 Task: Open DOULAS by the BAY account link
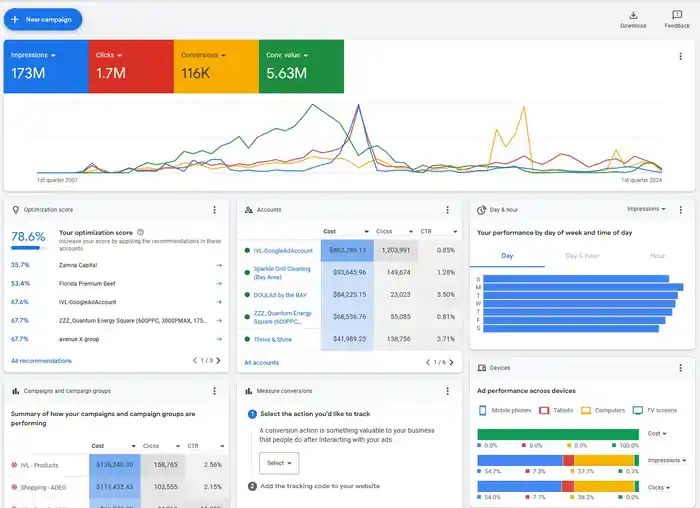280,295
